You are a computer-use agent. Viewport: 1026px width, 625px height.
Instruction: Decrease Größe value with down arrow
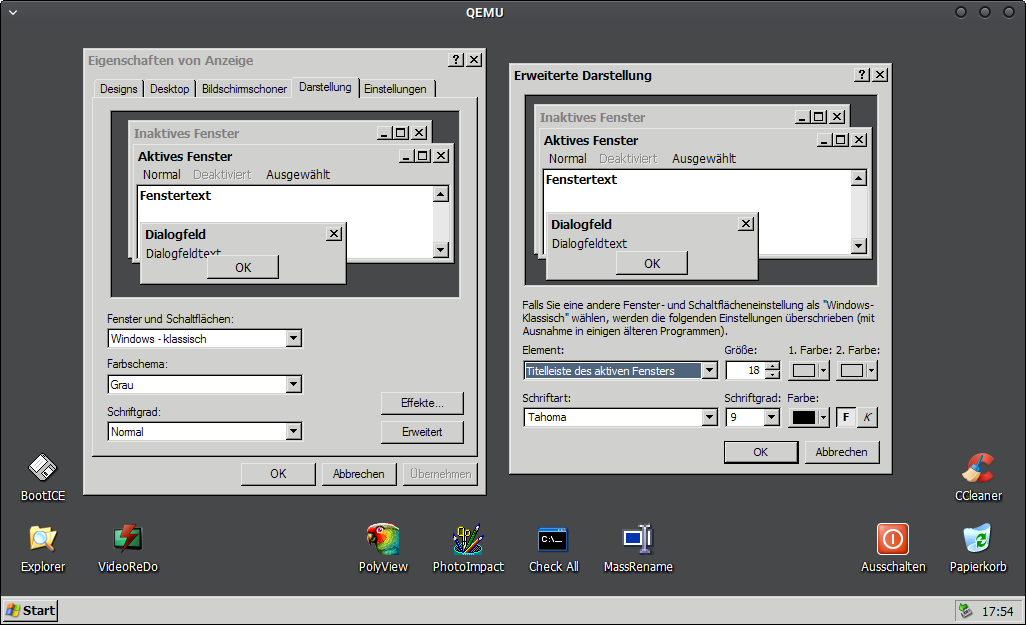[773, 374]
